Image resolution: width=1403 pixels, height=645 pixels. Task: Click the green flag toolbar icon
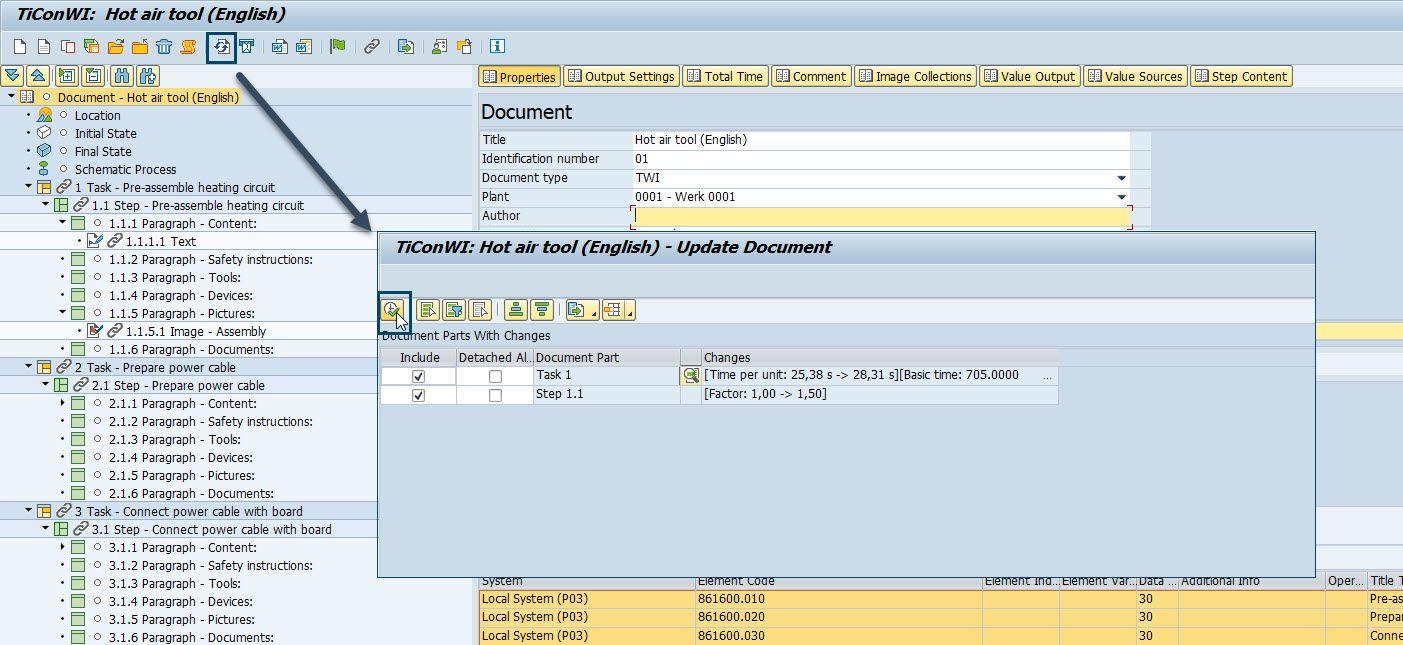pyautogui.click(x=338, y=47)
